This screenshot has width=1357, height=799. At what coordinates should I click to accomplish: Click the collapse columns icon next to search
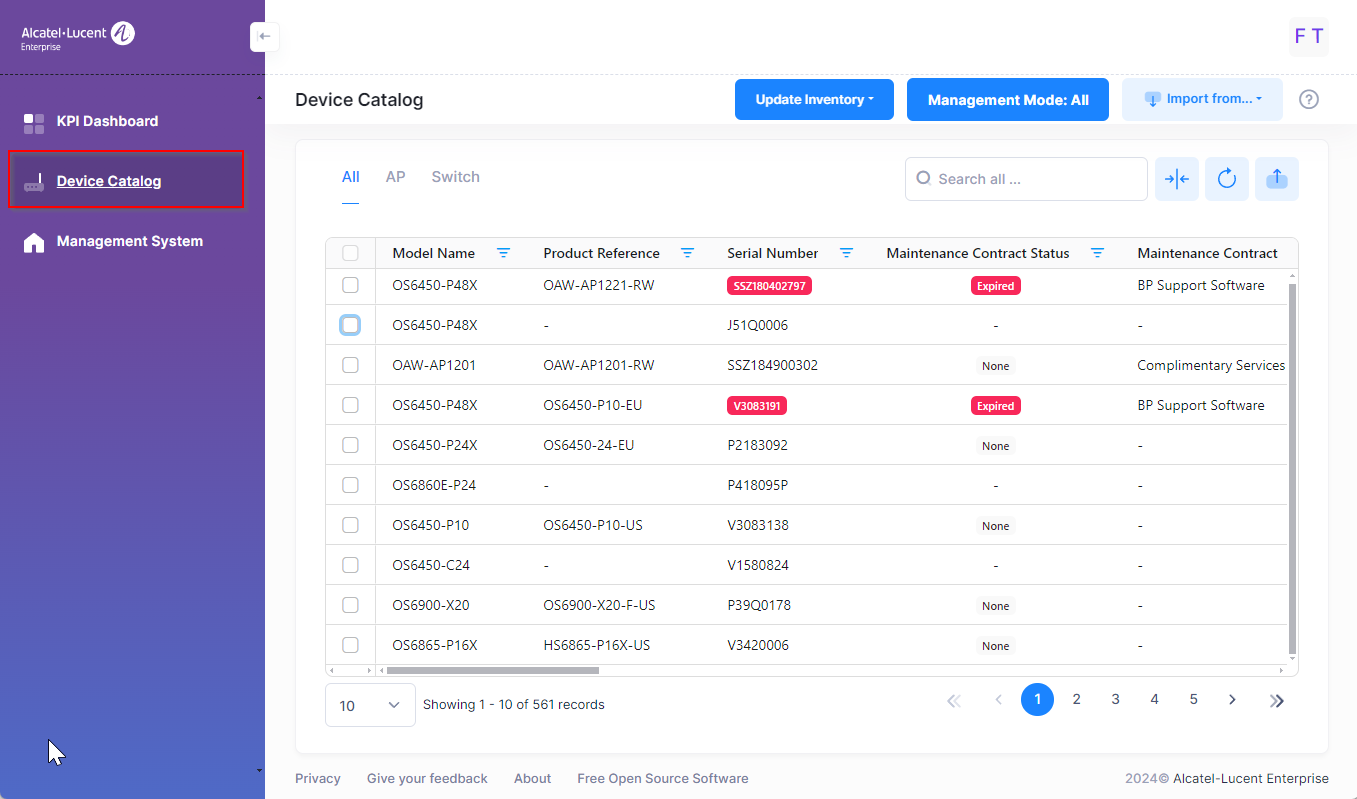coord(1177,179)
